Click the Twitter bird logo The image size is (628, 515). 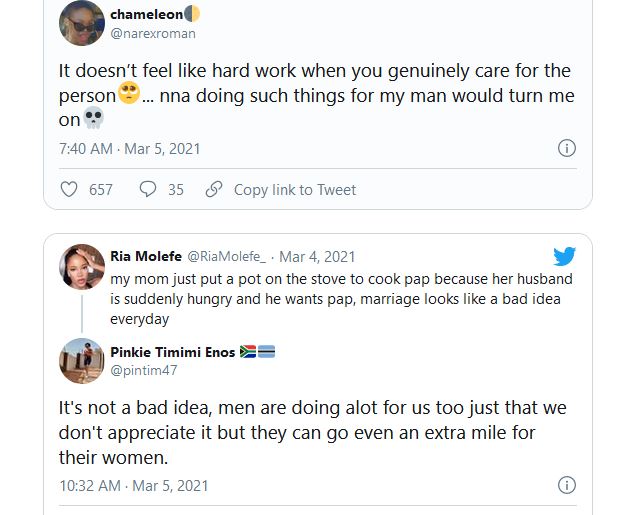[x=564, y=256]
